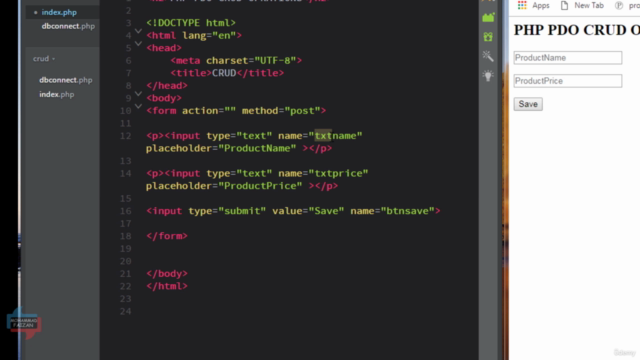Click the Save button in browser
640x360 pixels.
tap(528, 104)
